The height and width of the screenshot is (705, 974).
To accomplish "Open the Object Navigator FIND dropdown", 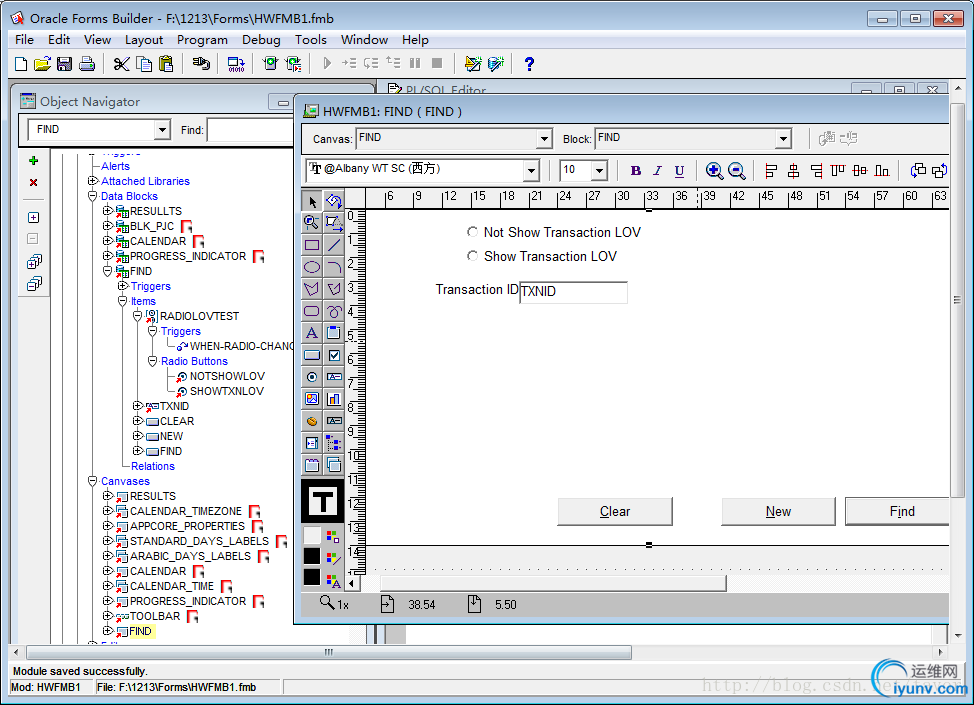I will point(162,130).
